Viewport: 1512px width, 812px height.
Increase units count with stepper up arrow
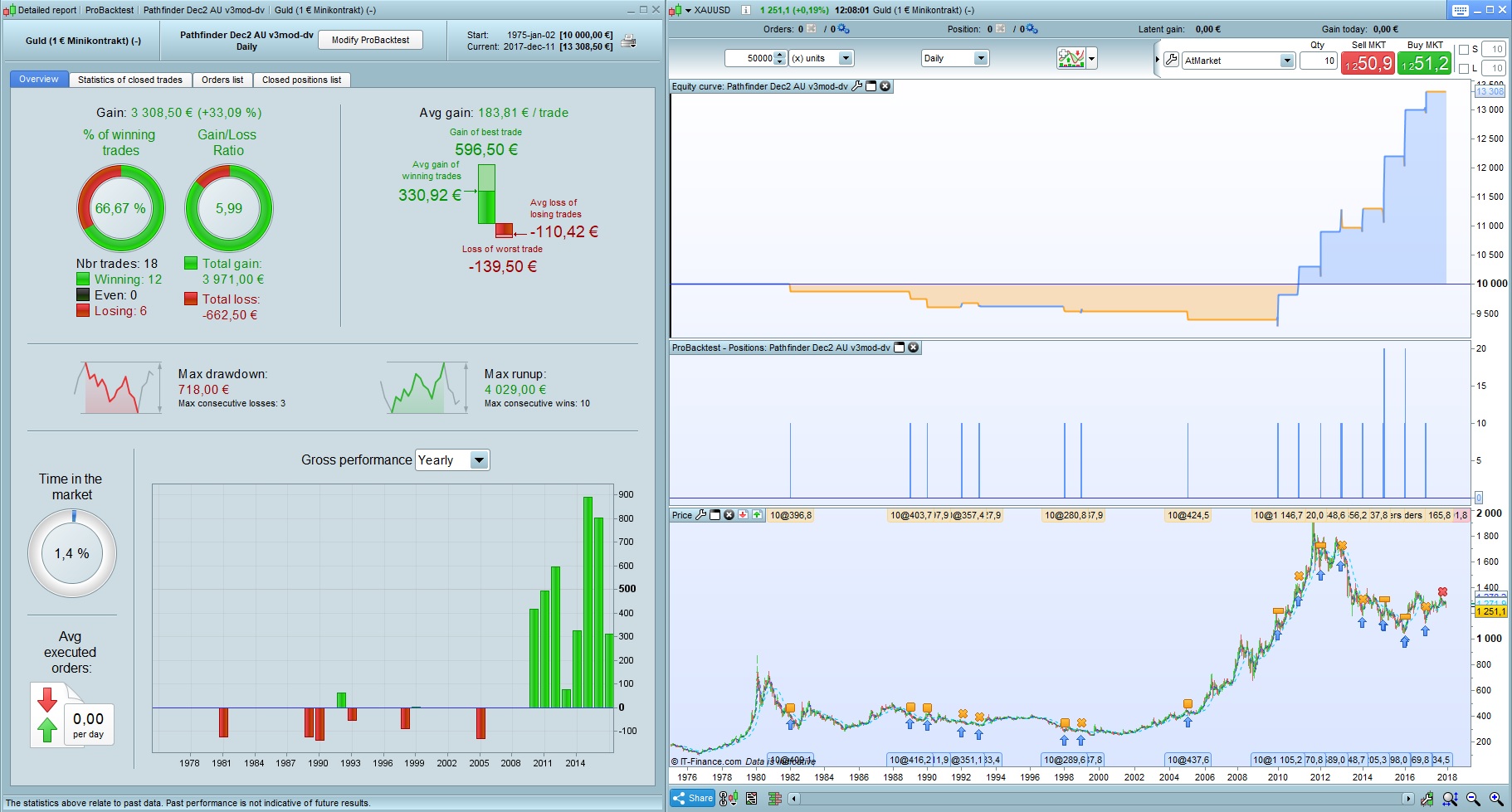[779, 55]
